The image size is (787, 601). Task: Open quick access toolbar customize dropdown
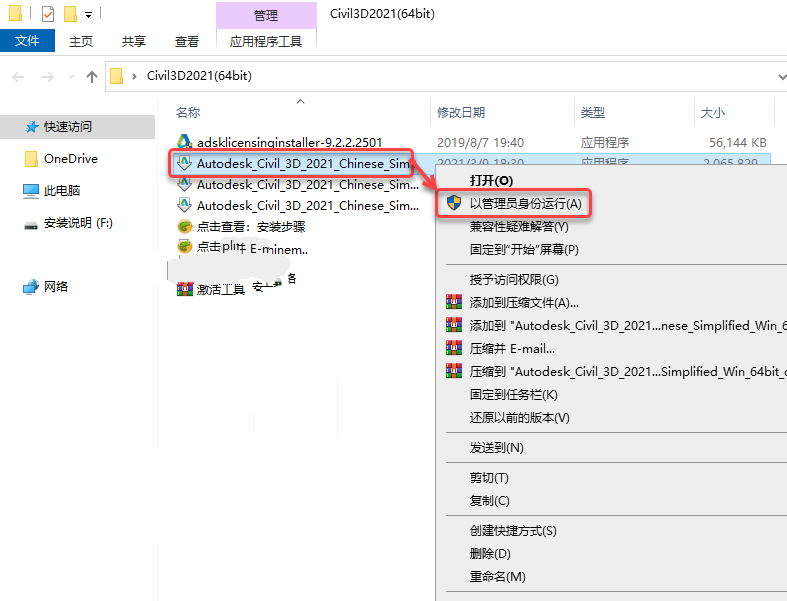88,15
